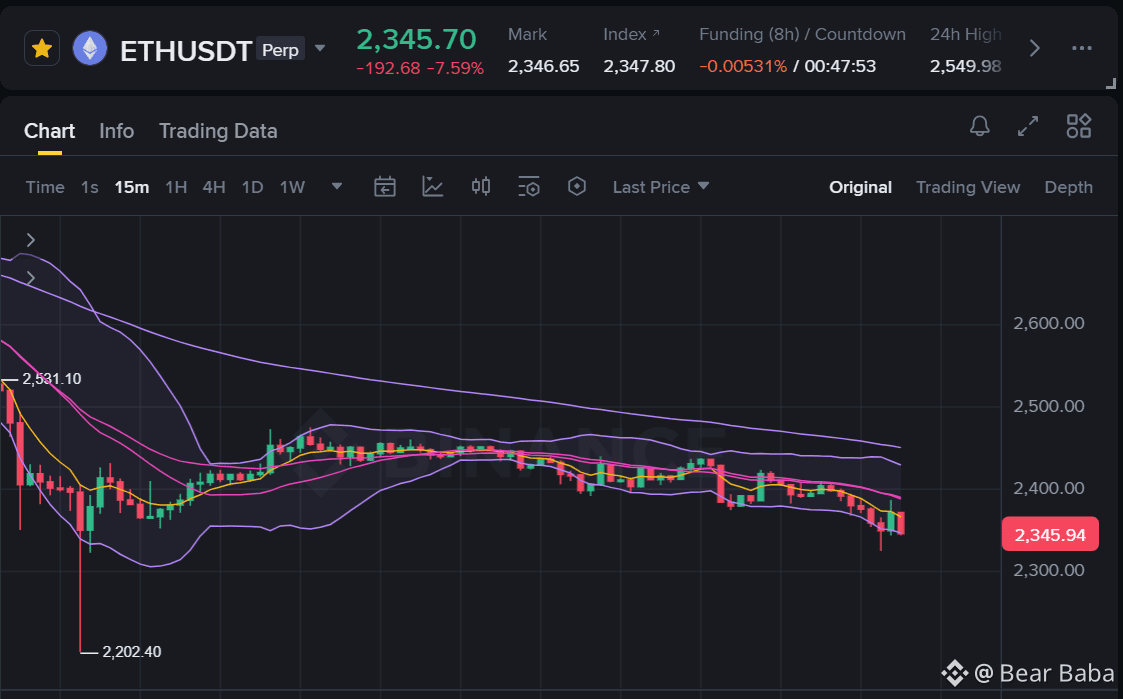This screenshot has height=699, width=1123.
Task: Click the 2,531.10 high price marker
Action: [52, 379]
